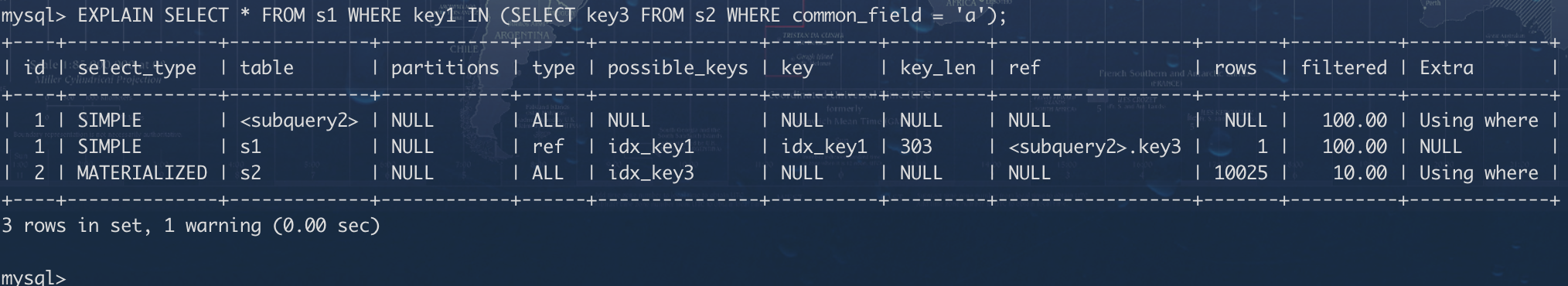This screenshot has height=286, width=1568.
Task: Click the idx_key3 possible_keys cell
Action: click(650, 173)
